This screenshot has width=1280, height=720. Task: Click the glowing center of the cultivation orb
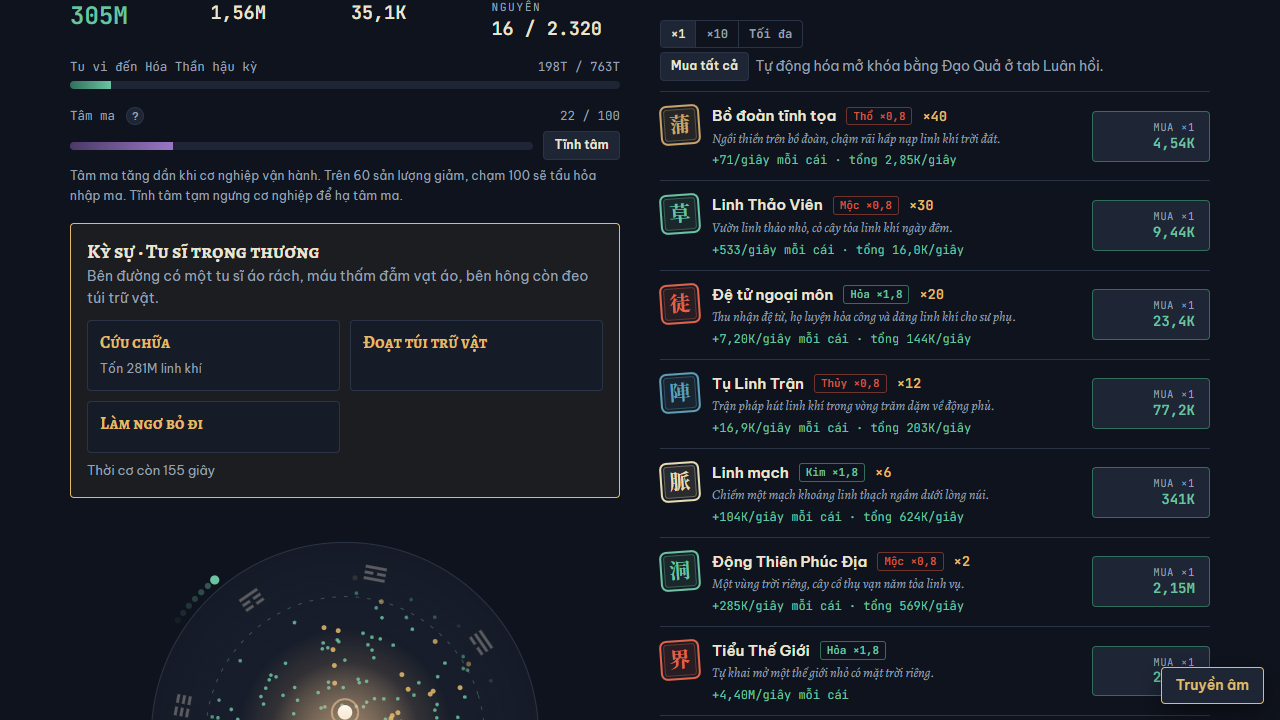(x=345, y=711)
